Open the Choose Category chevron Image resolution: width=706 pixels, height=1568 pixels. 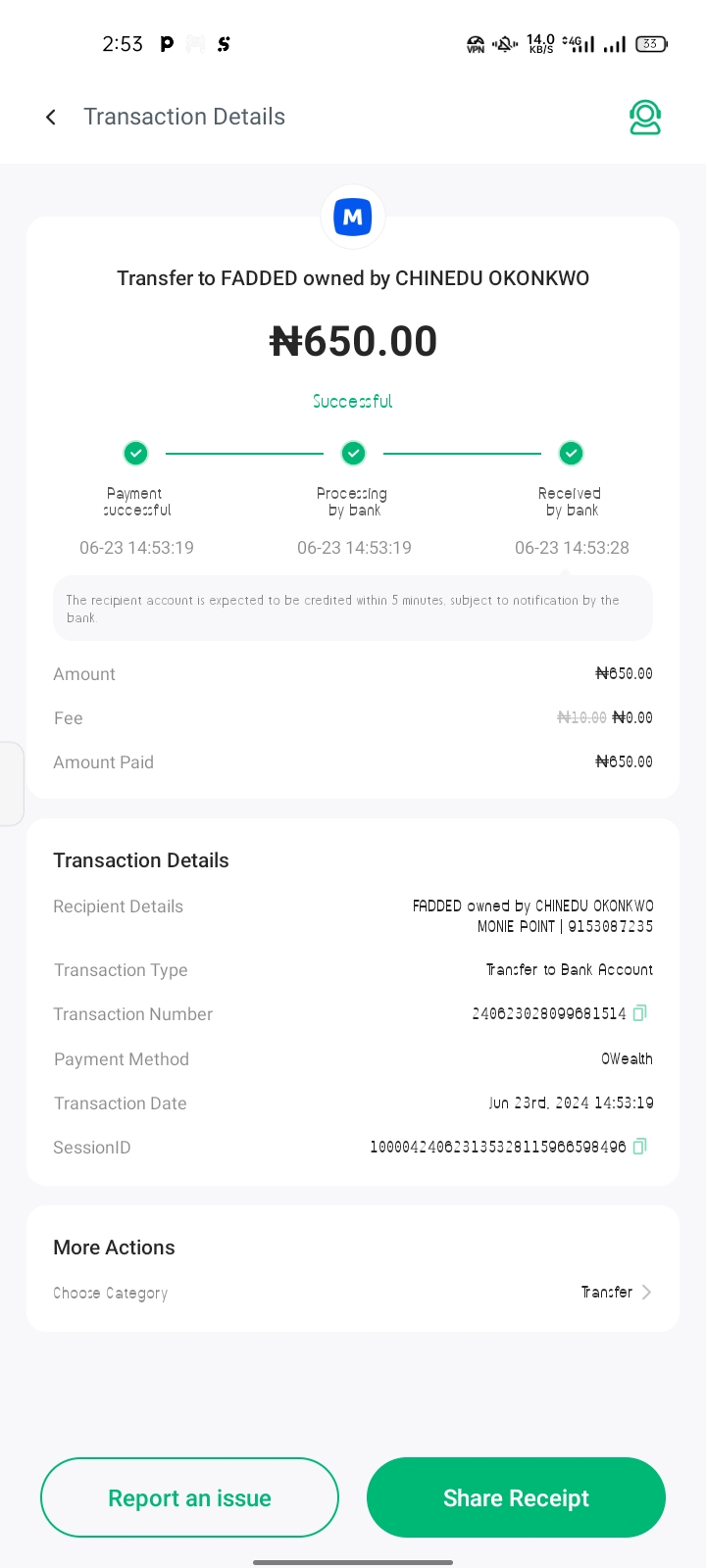[646, 1293]
